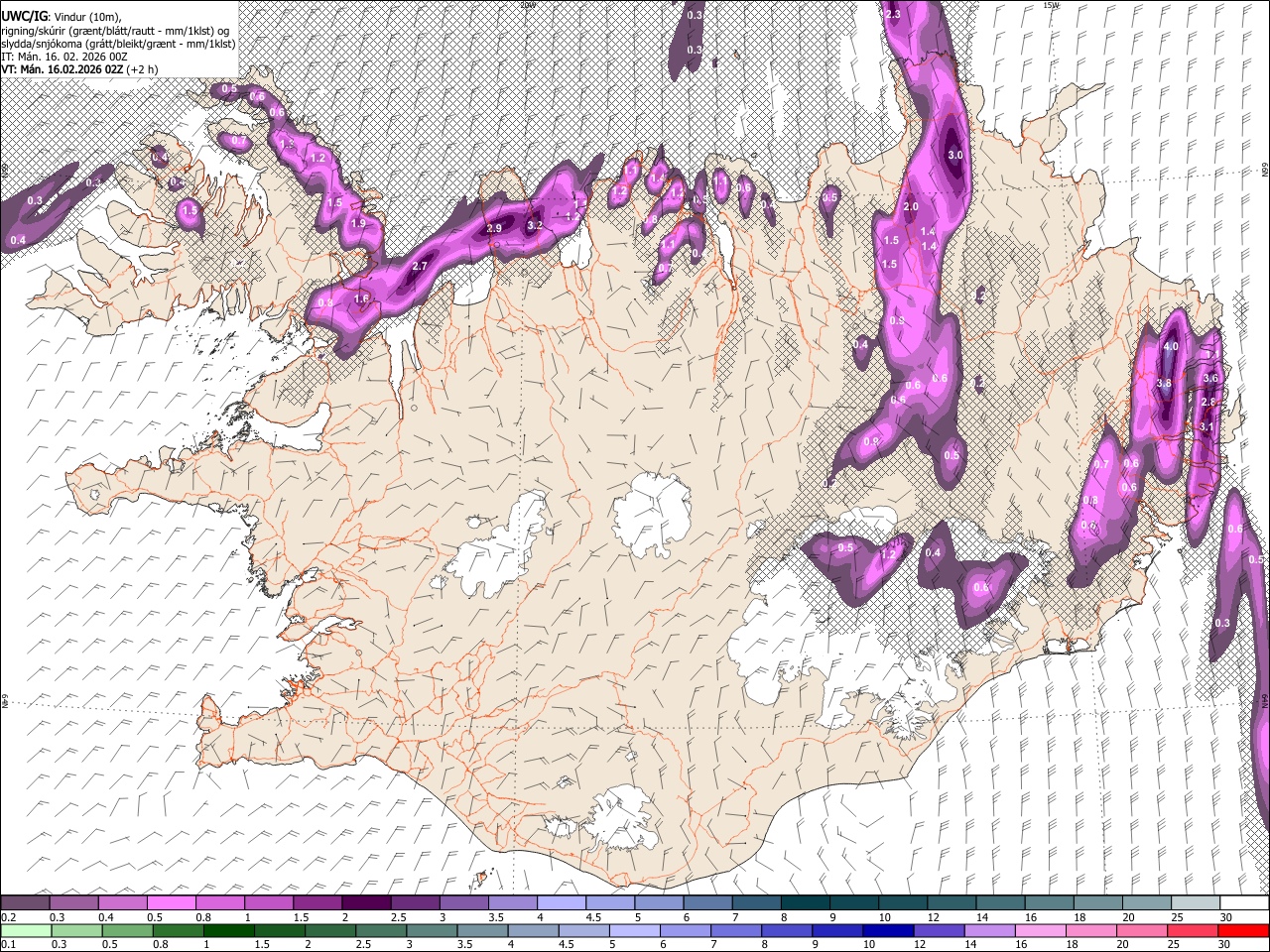Click the 3.6 precipitation value label

(1209, 378)
